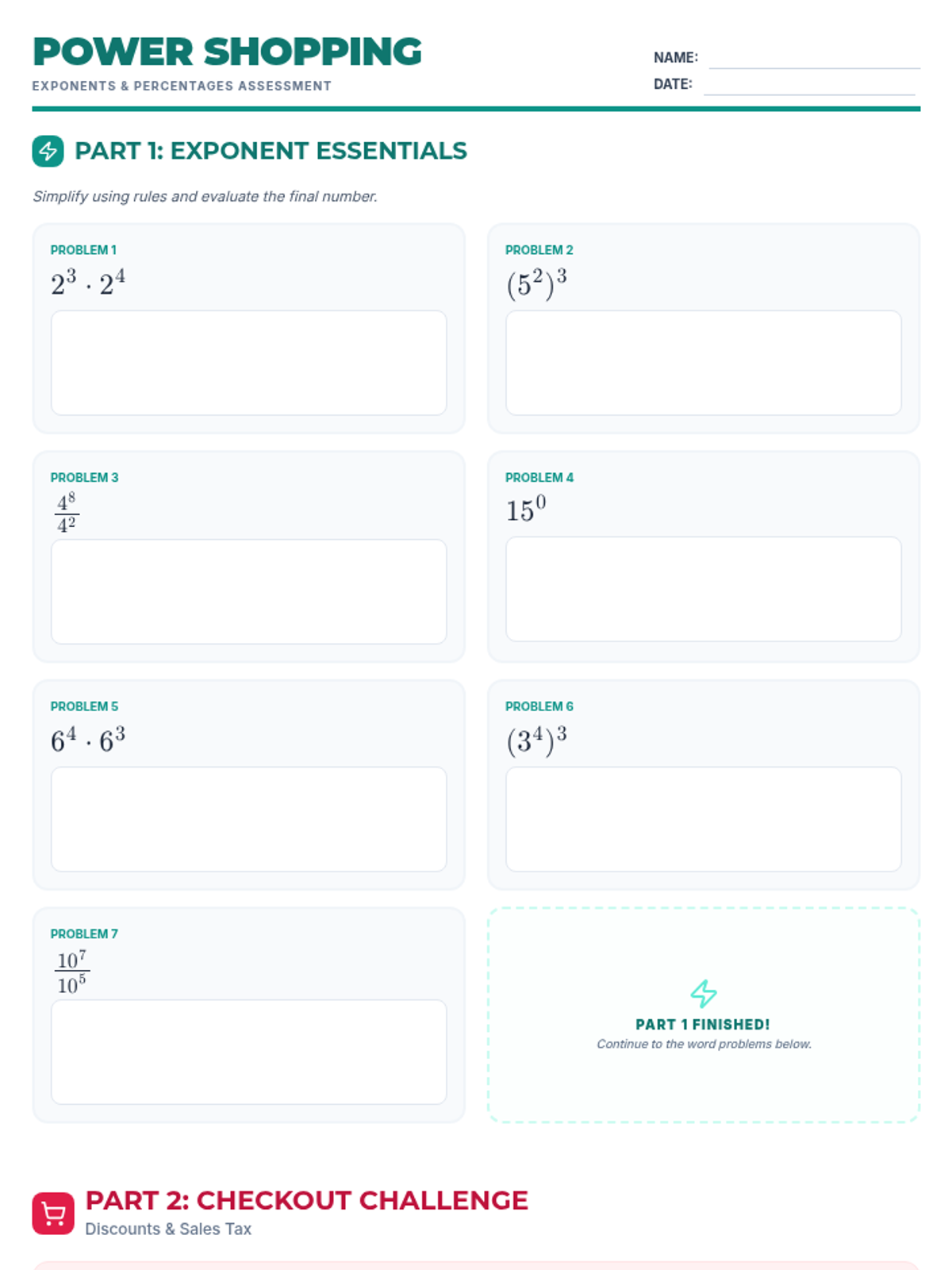Image resolution: width=952 pixels, height=1270 pixels.
Task: Select the Power Shopping title
Action: point(228,52)
